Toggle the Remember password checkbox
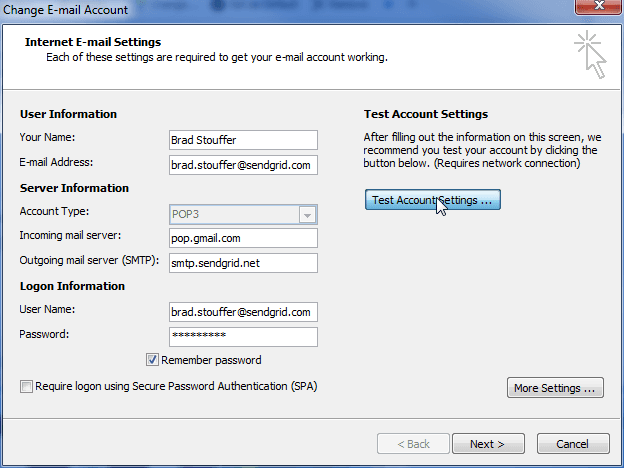The image size is (624, 468). tap(153, 360)
